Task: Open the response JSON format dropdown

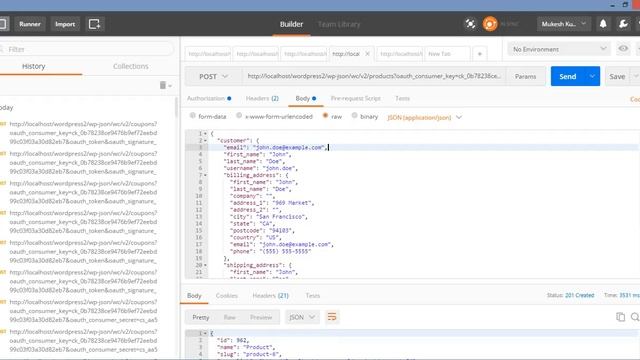Action: (x=302, y=317)
